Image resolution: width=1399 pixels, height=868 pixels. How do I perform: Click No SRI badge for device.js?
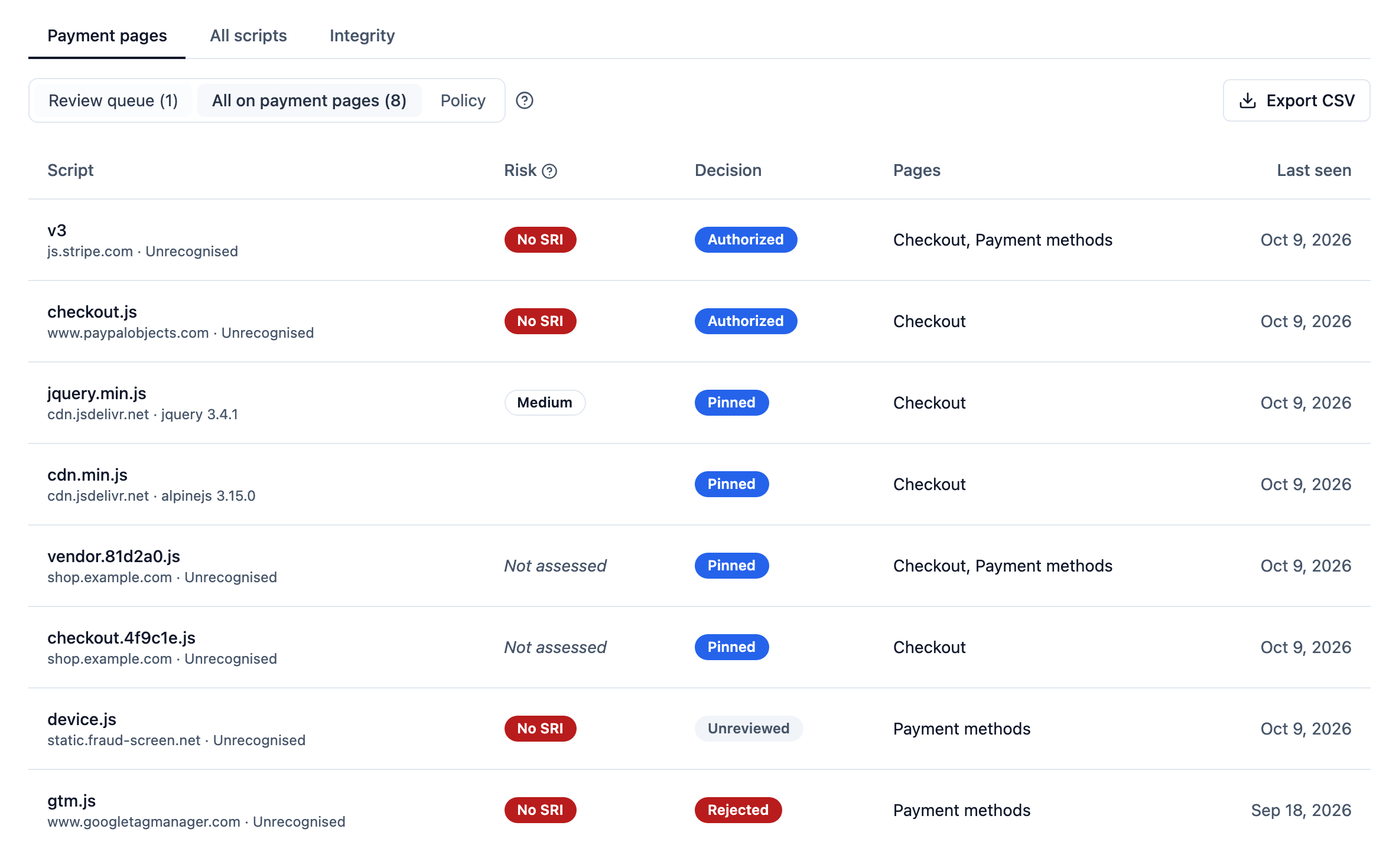pyautogui.click(x=540, y=729)
